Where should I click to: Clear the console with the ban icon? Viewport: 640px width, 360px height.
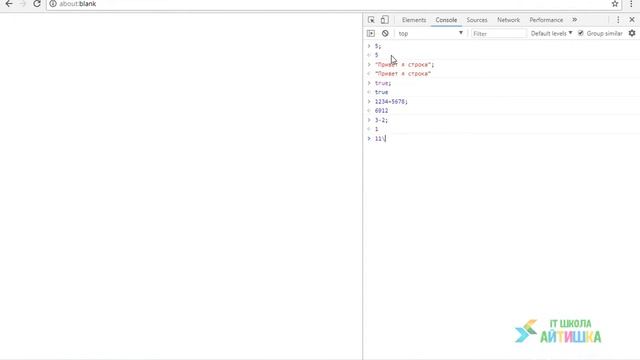pos(385,33)
